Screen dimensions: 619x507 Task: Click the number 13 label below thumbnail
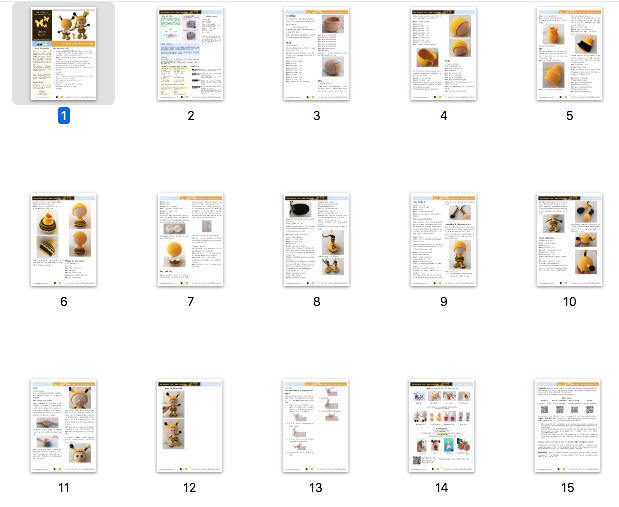(x=316, y=488)
